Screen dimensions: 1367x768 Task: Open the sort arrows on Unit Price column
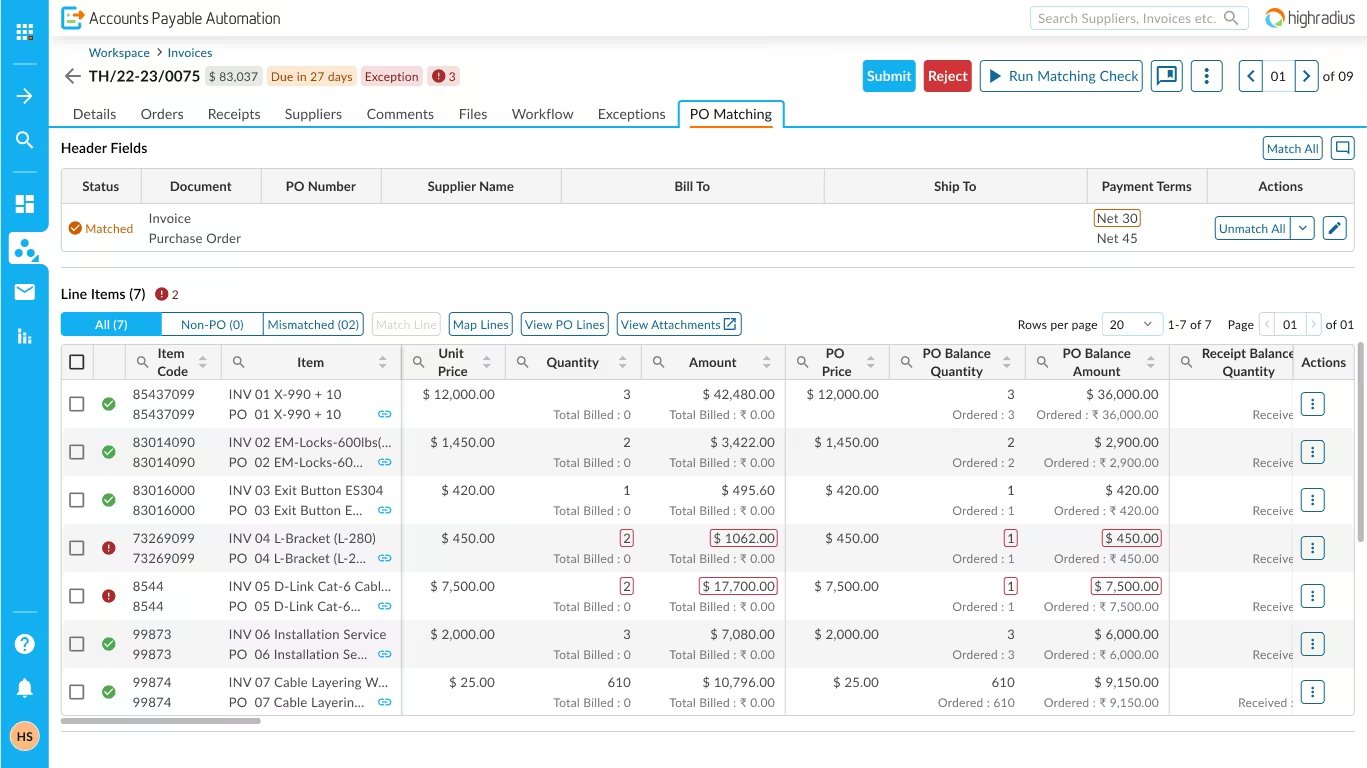[487, 362]
